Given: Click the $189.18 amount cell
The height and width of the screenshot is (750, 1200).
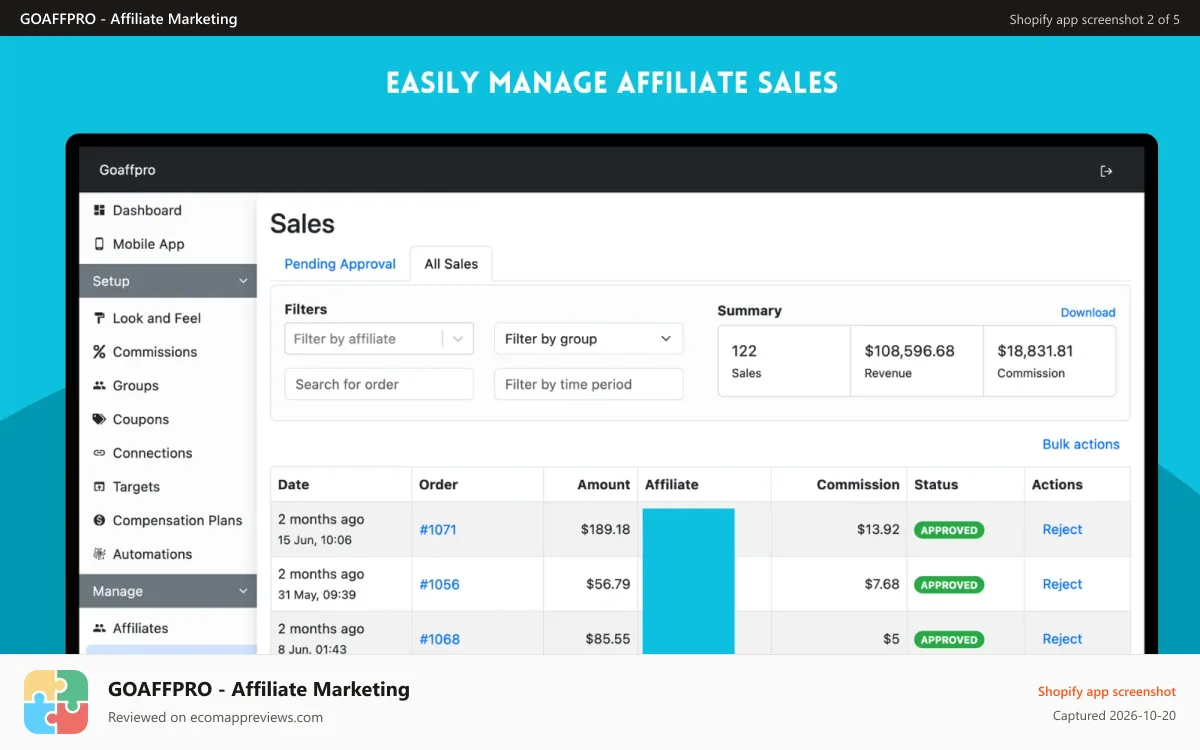Looking at the screenshot, I should click(605, 530).
